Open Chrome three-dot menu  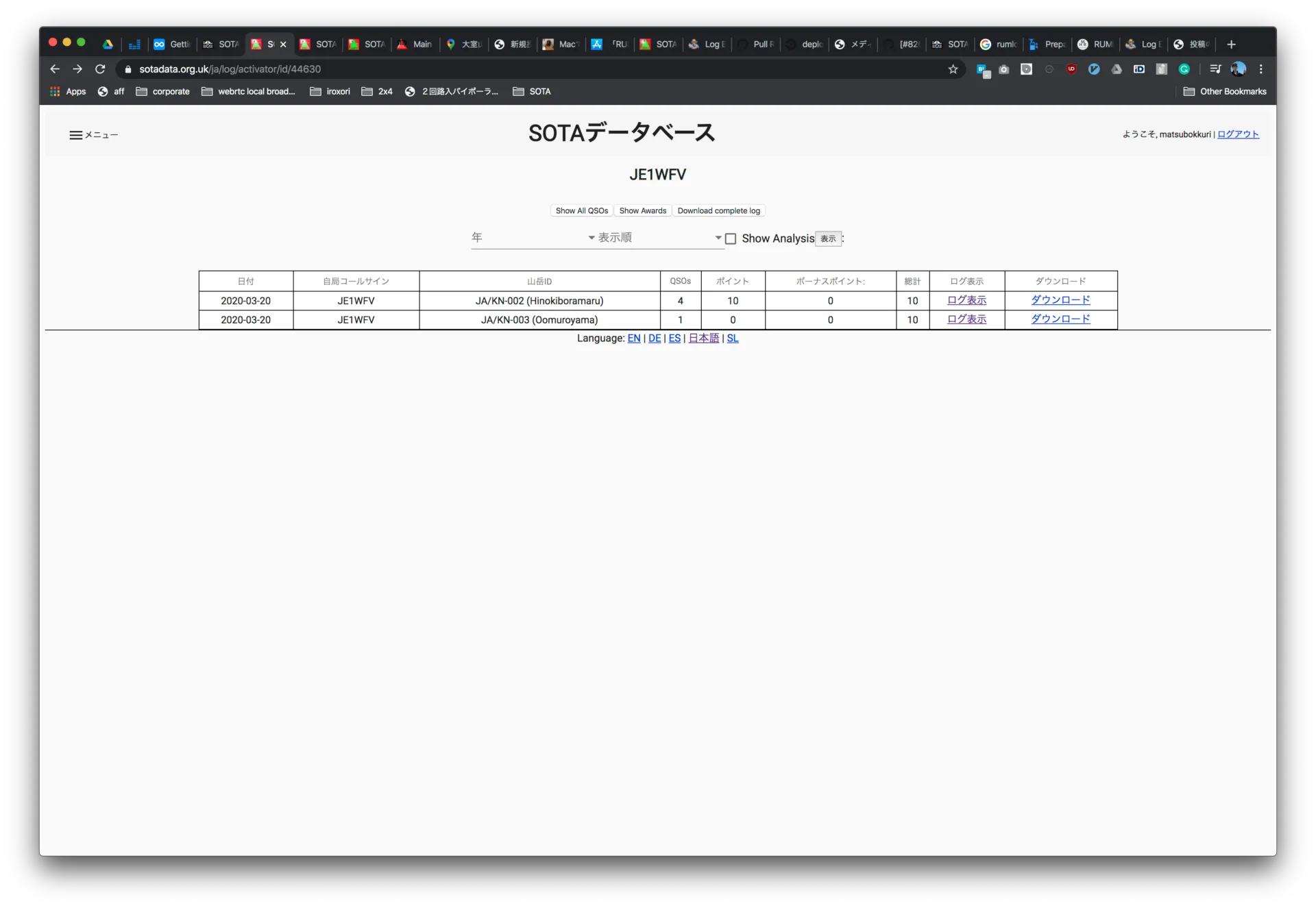(x=1260, y=69)
